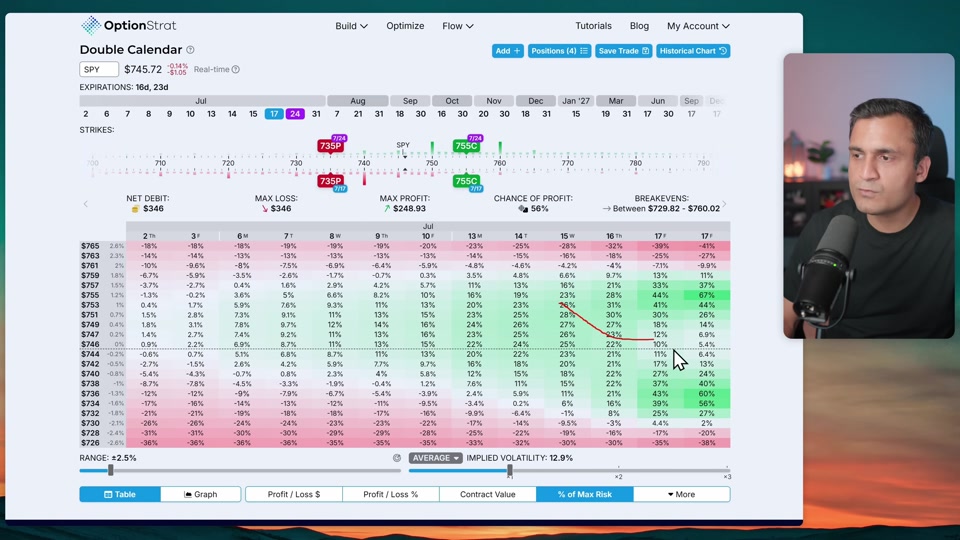This screenshot has width=960, height=540.
Task: Click the 735P 7/24 strike marker
Action: 331,145
